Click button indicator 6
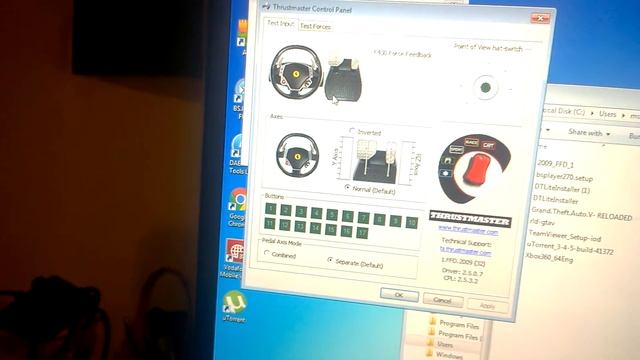640x360 pixels. 347,216
